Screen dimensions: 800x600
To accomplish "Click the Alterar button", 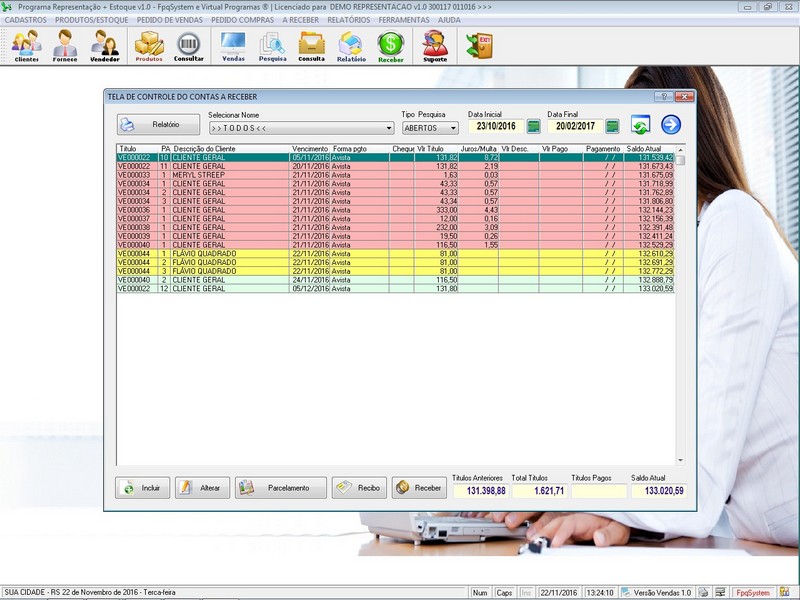I will 203,488.
